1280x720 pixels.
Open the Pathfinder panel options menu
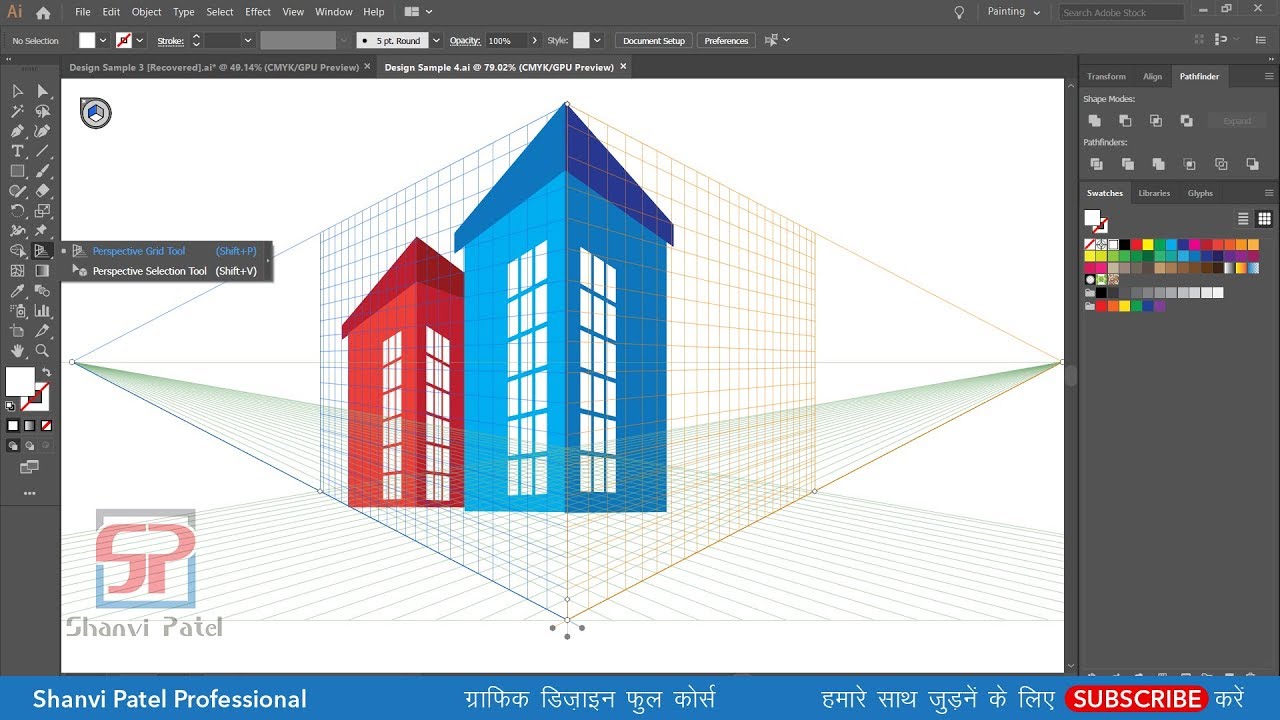(1269, 76)
